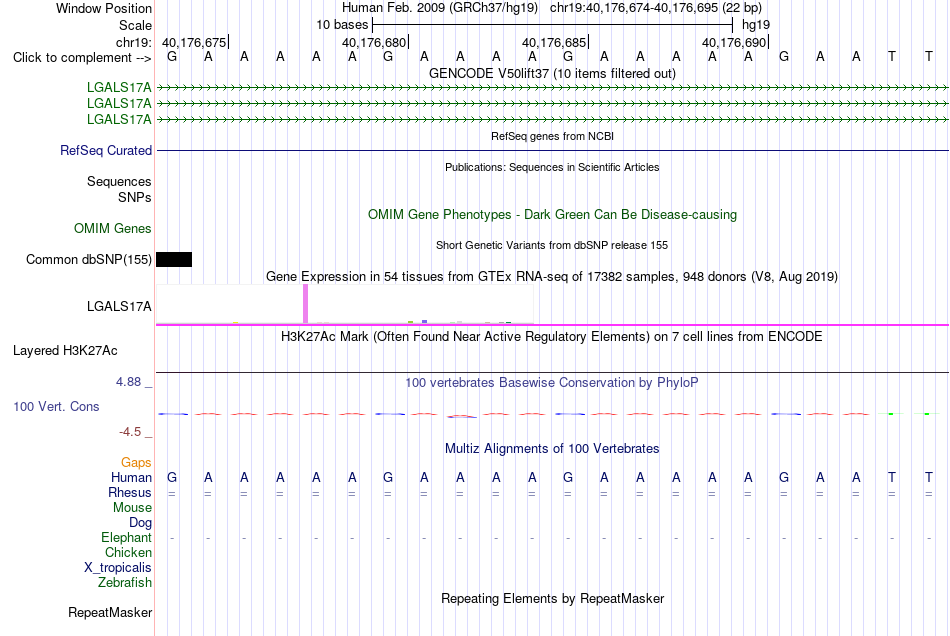Open the OMIM Genes track label
The height and width of the screenshot is (636, 950).
(x=113, y=228)
